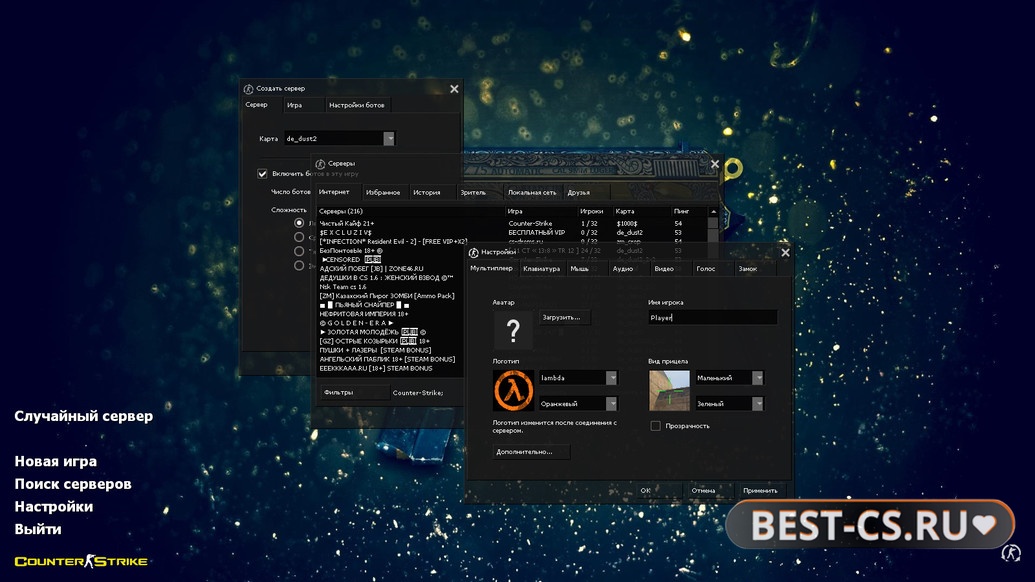The image size is (1035, 582).
Task: Open the Зеленый crosshair color dropdown
Action: (758, 403)
